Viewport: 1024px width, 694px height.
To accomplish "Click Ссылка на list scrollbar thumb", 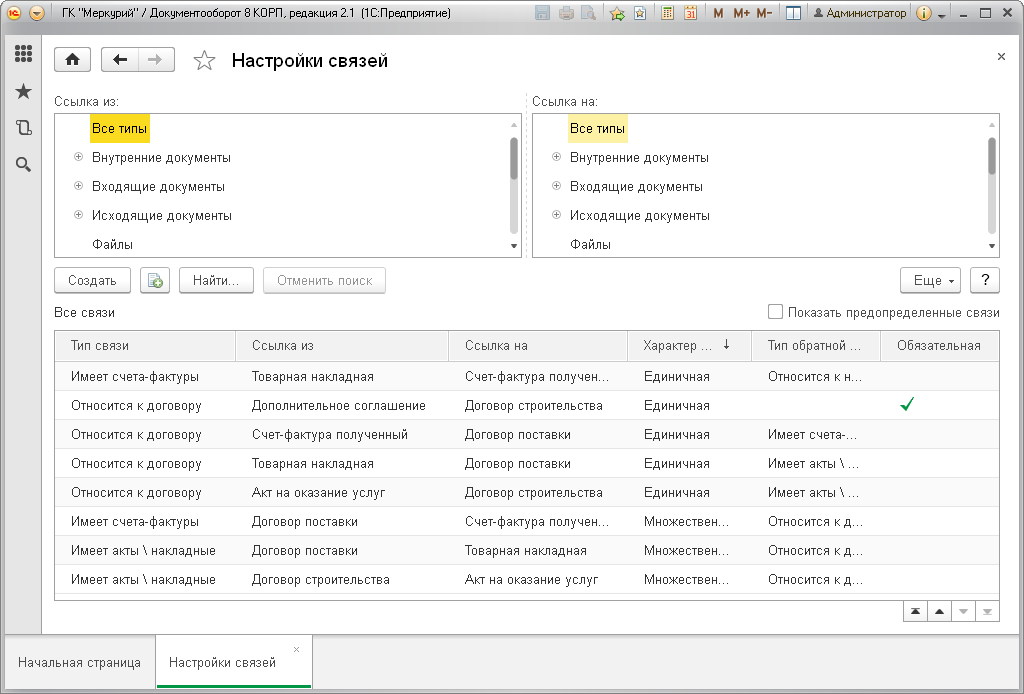I will (992, 156).
